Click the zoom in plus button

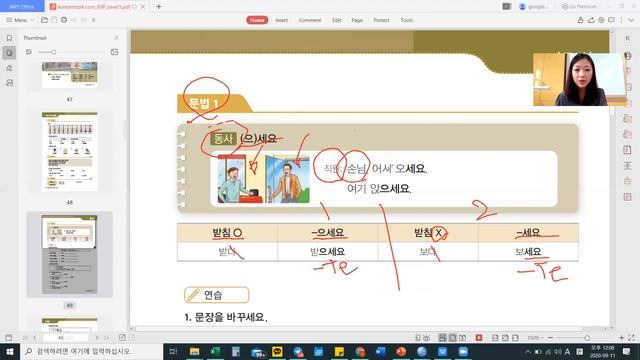621,338
